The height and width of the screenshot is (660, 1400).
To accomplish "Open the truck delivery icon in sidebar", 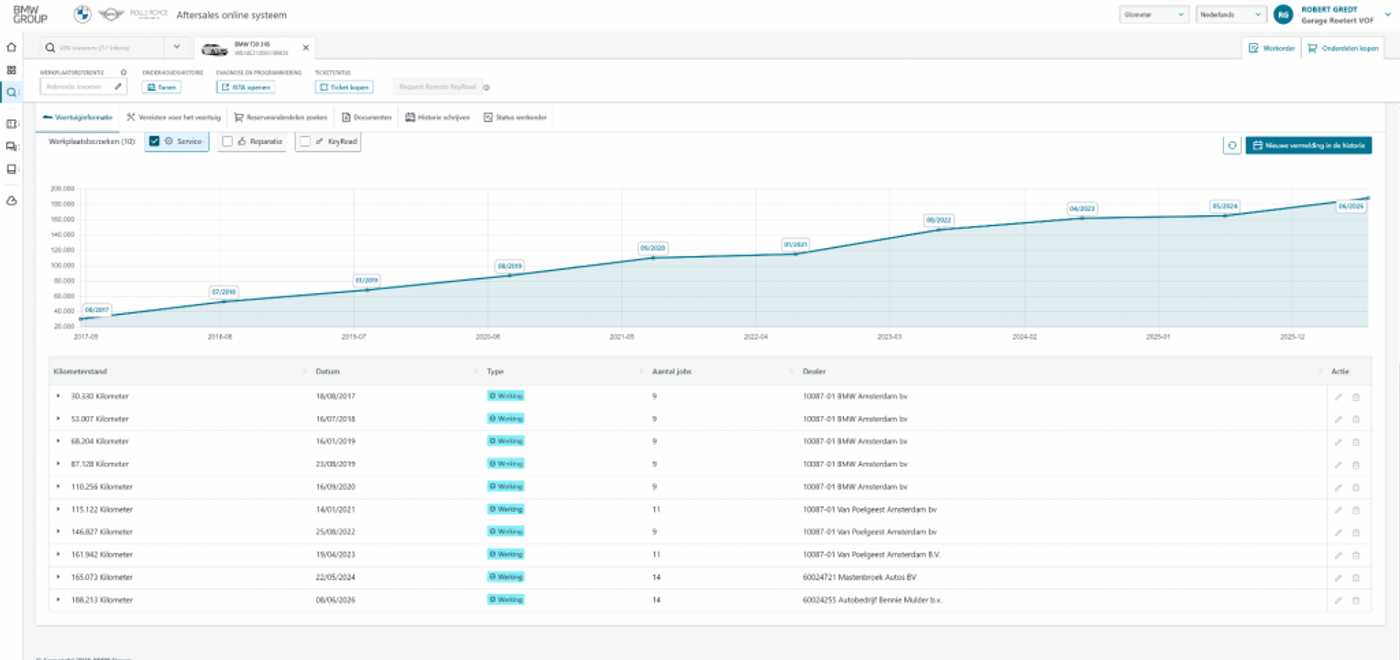I will click(x=11, y=146).
